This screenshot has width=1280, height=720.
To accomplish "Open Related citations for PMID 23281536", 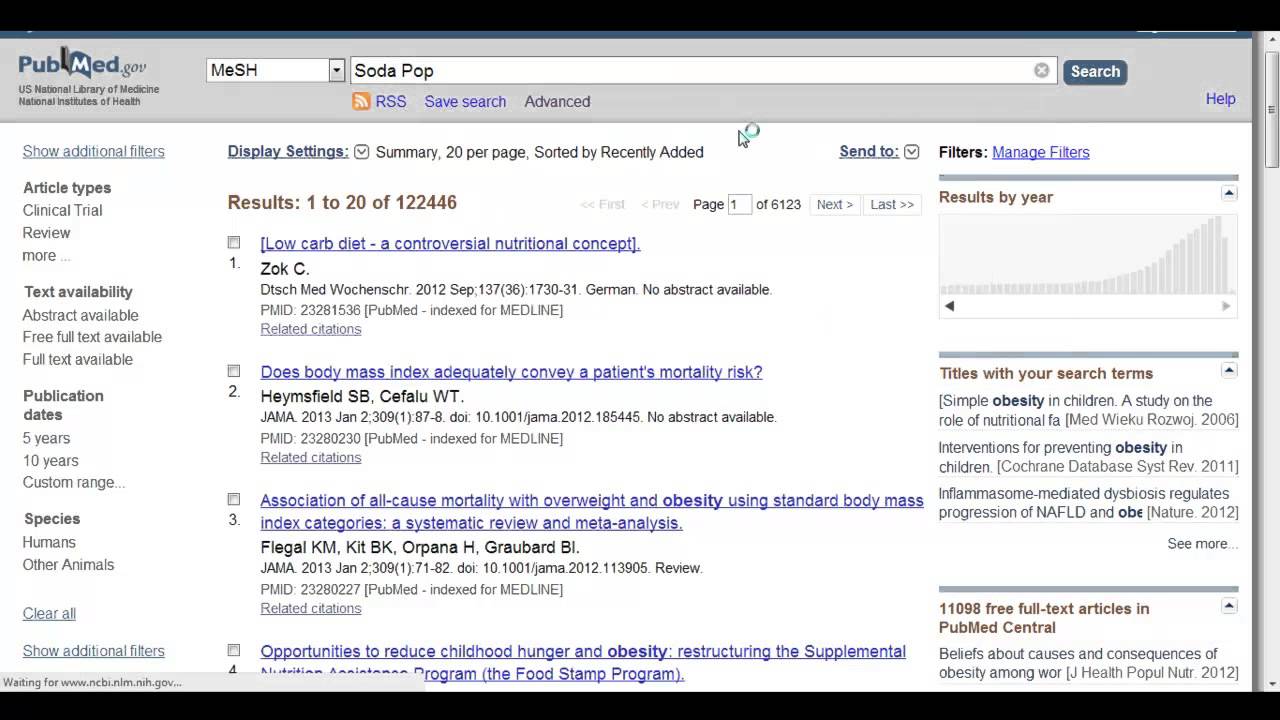I will point(311,329).
